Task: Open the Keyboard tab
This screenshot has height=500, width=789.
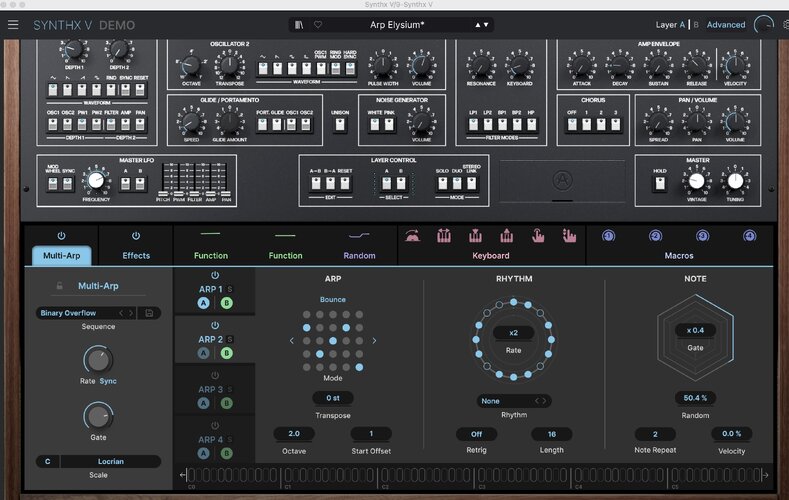Action: (x=491, y=256)
